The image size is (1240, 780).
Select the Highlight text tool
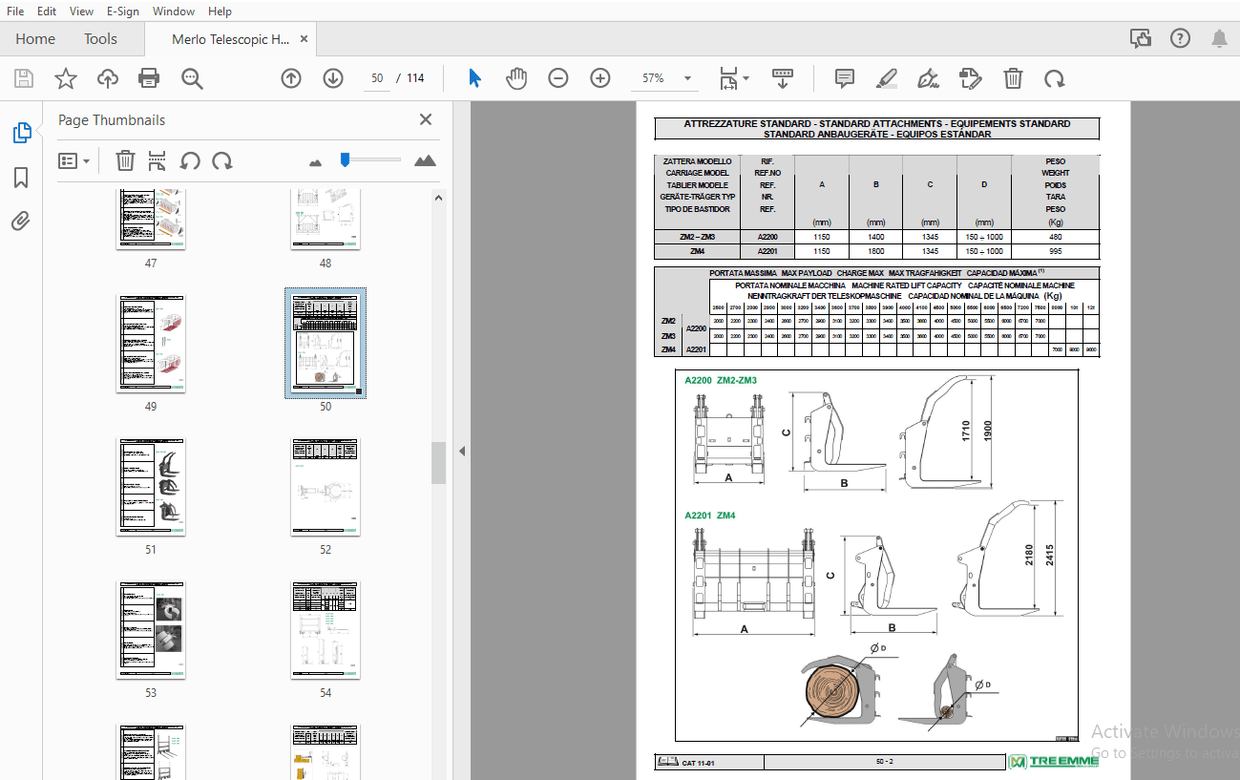[x=885, y=78]
